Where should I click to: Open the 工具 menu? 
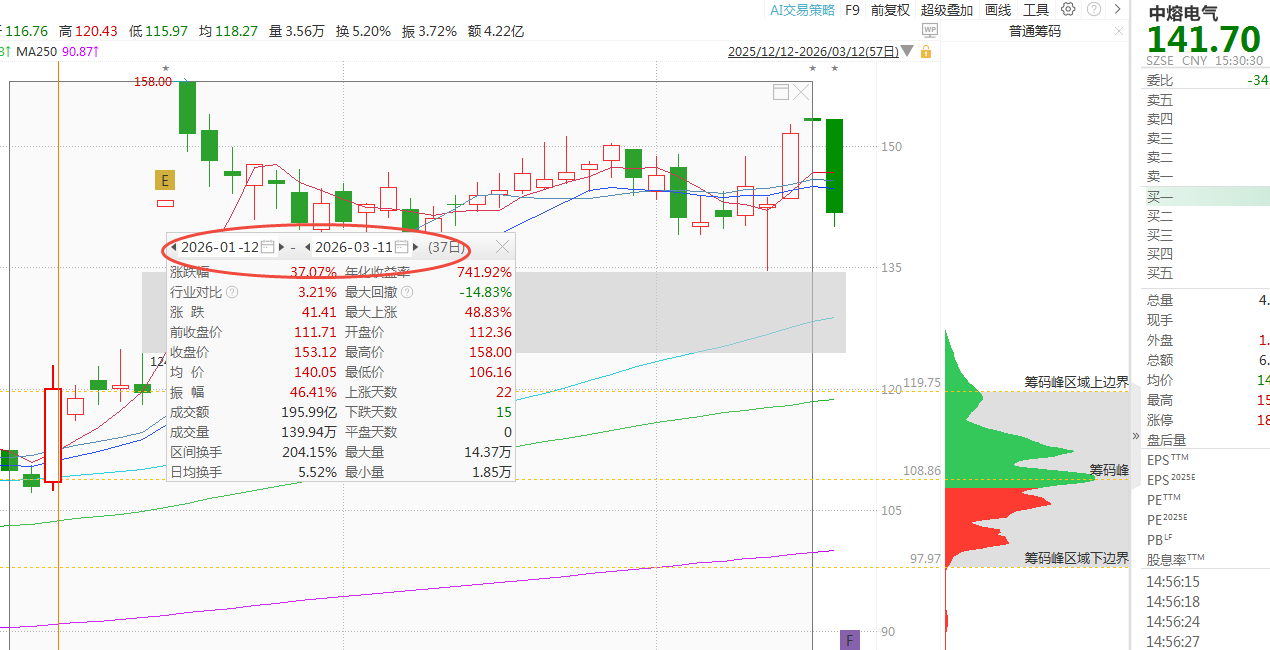[x=1036, y=10]
